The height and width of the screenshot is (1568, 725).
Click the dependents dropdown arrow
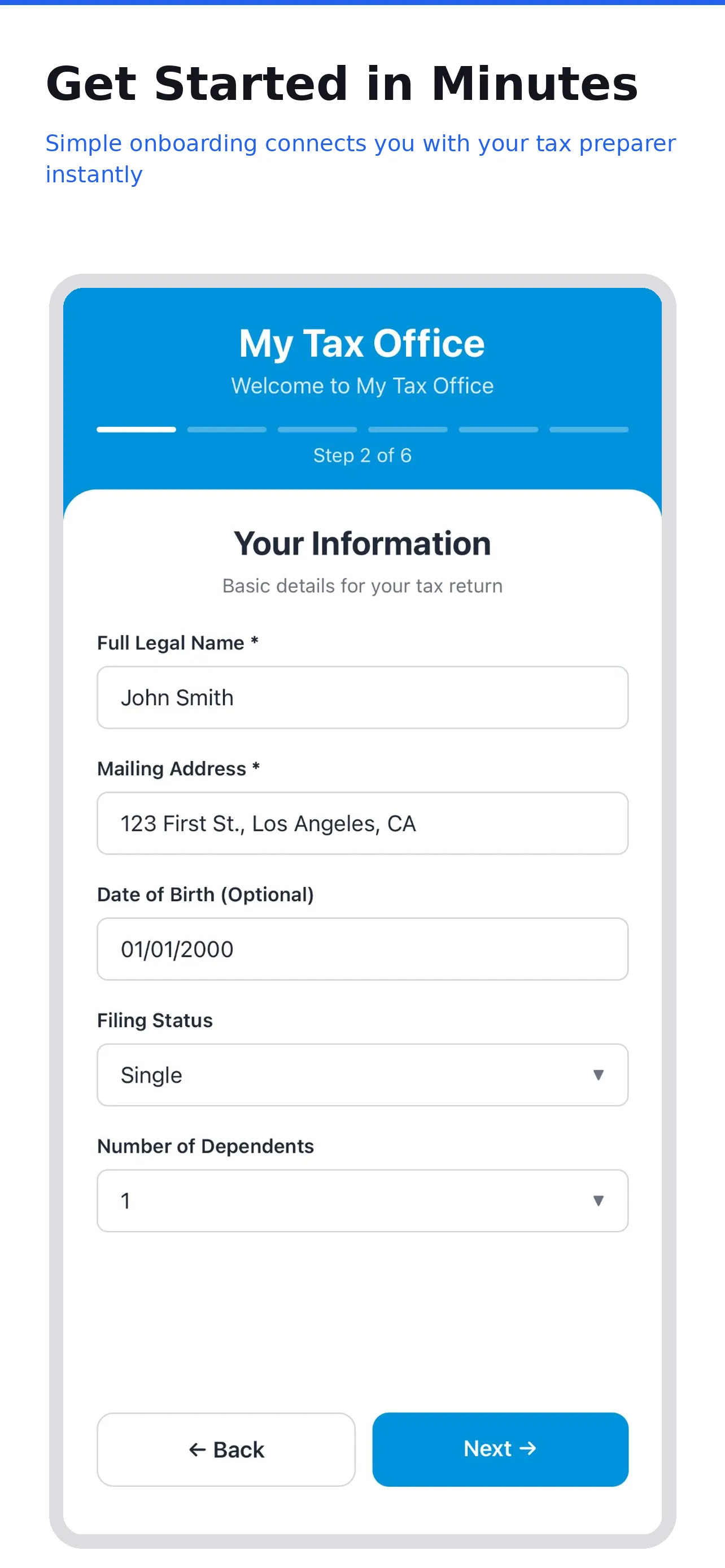(x=600, y=1201)
